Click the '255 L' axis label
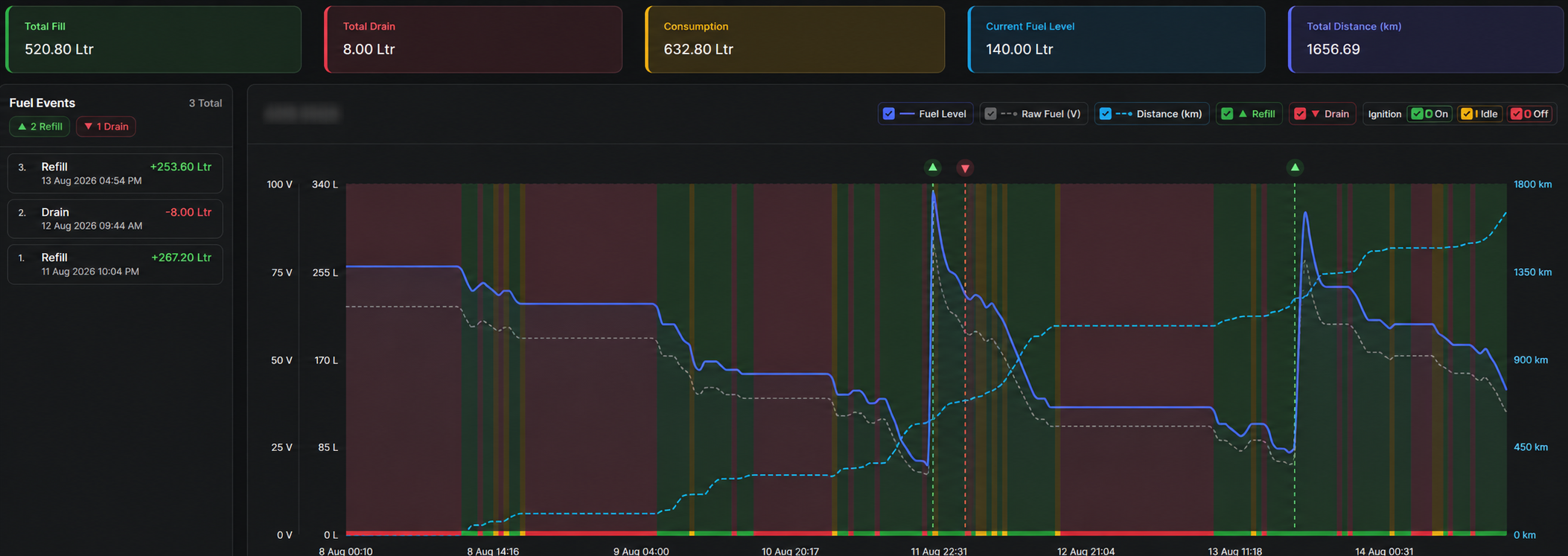 click(325, 272)
